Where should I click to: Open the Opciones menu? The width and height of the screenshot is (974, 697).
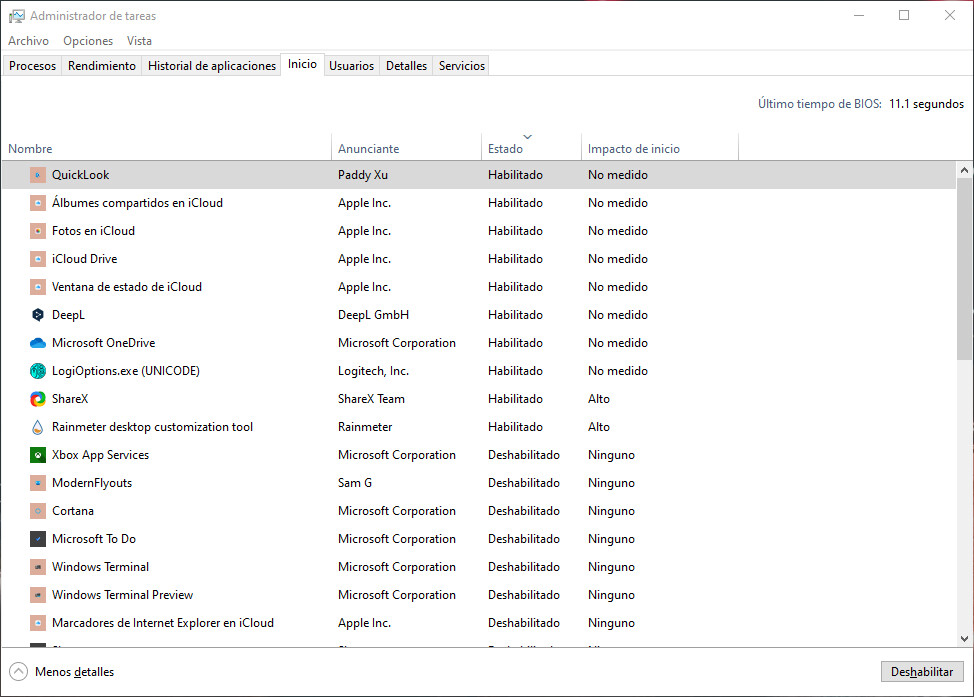tap(88, 41)
